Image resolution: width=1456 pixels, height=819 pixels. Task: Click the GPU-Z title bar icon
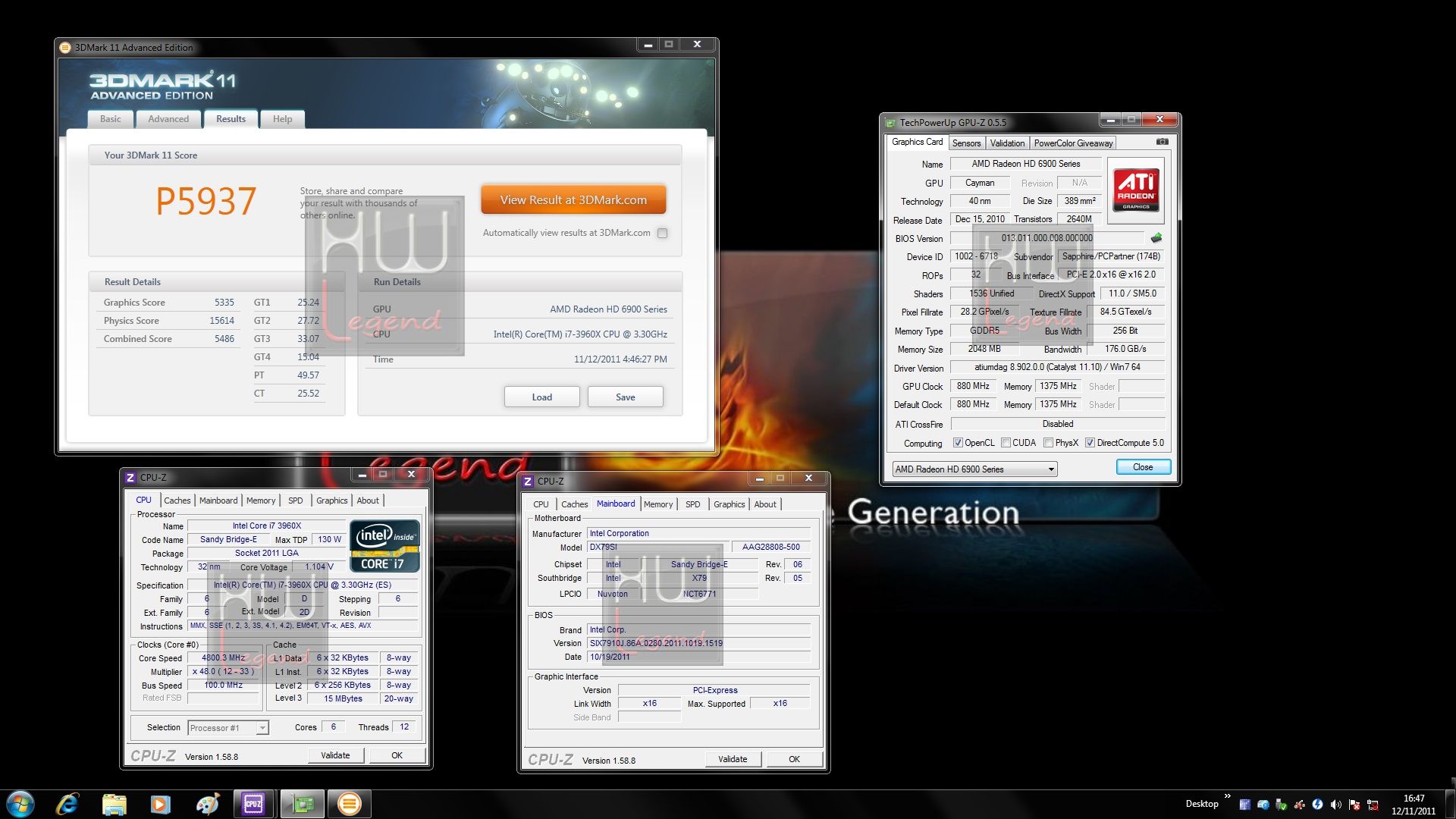pos(890,122)
